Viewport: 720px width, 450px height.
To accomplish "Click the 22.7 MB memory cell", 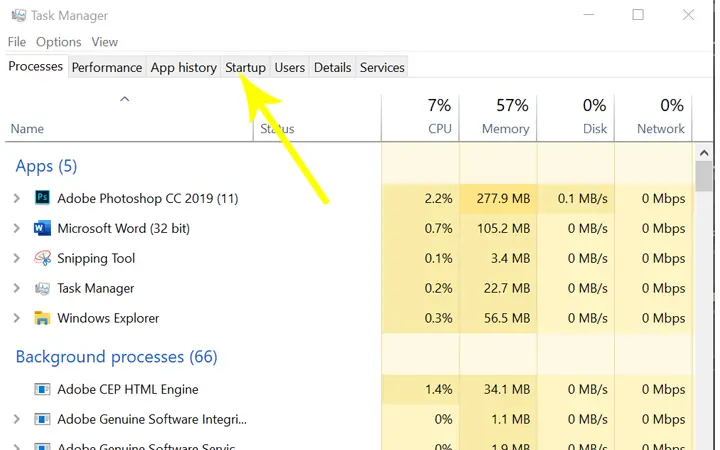I will [498, 288].
